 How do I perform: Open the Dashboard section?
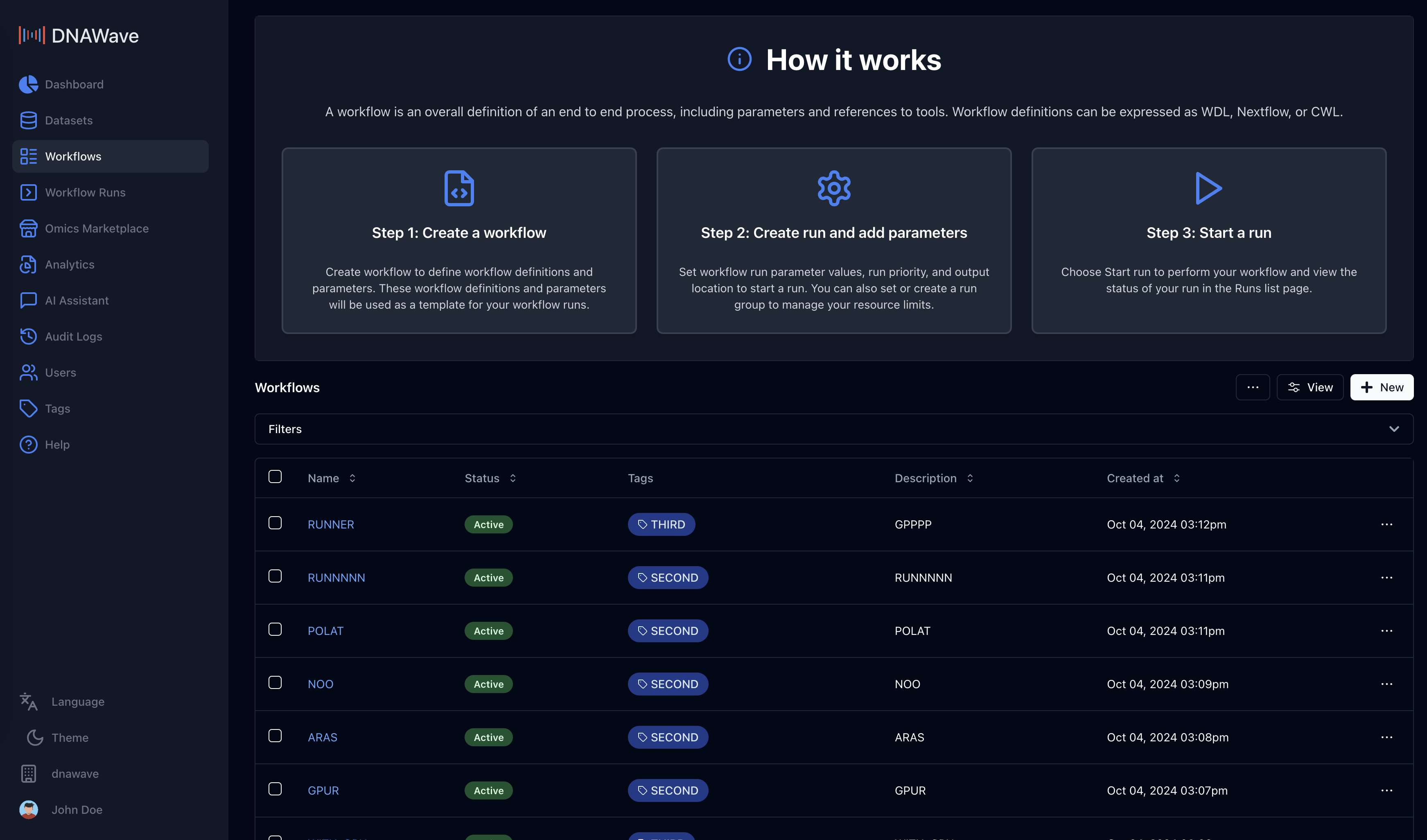tap(74, 84)
